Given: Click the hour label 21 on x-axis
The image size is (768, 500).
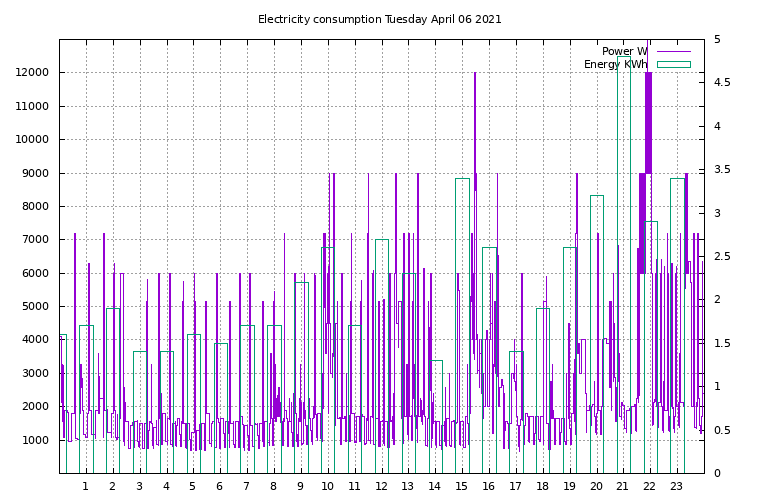Looking at the screenshot, I should 623,487.
